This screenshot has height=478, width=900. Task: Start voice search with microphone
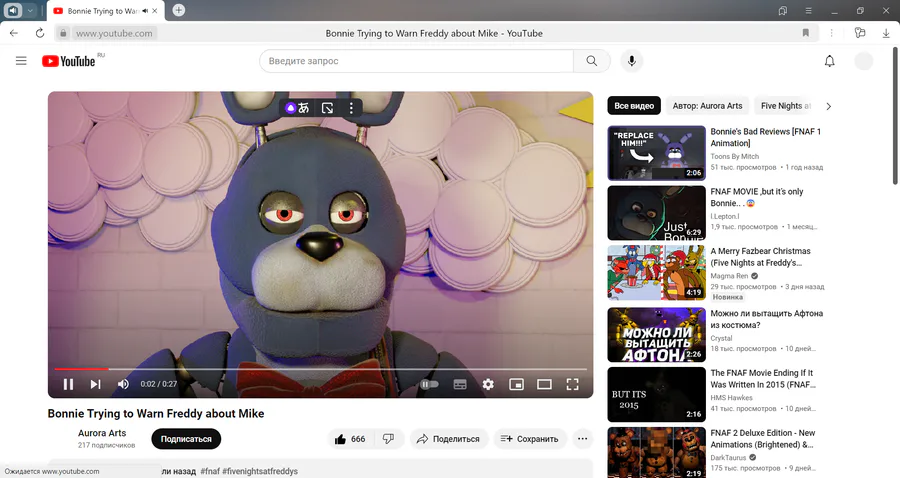(x=631, y=61)
